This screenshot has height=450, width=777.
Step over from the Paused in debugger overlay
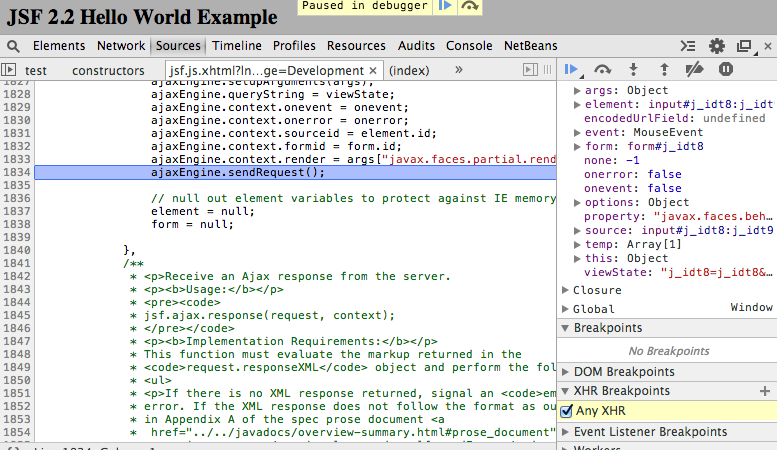click(x=469, y=6)
